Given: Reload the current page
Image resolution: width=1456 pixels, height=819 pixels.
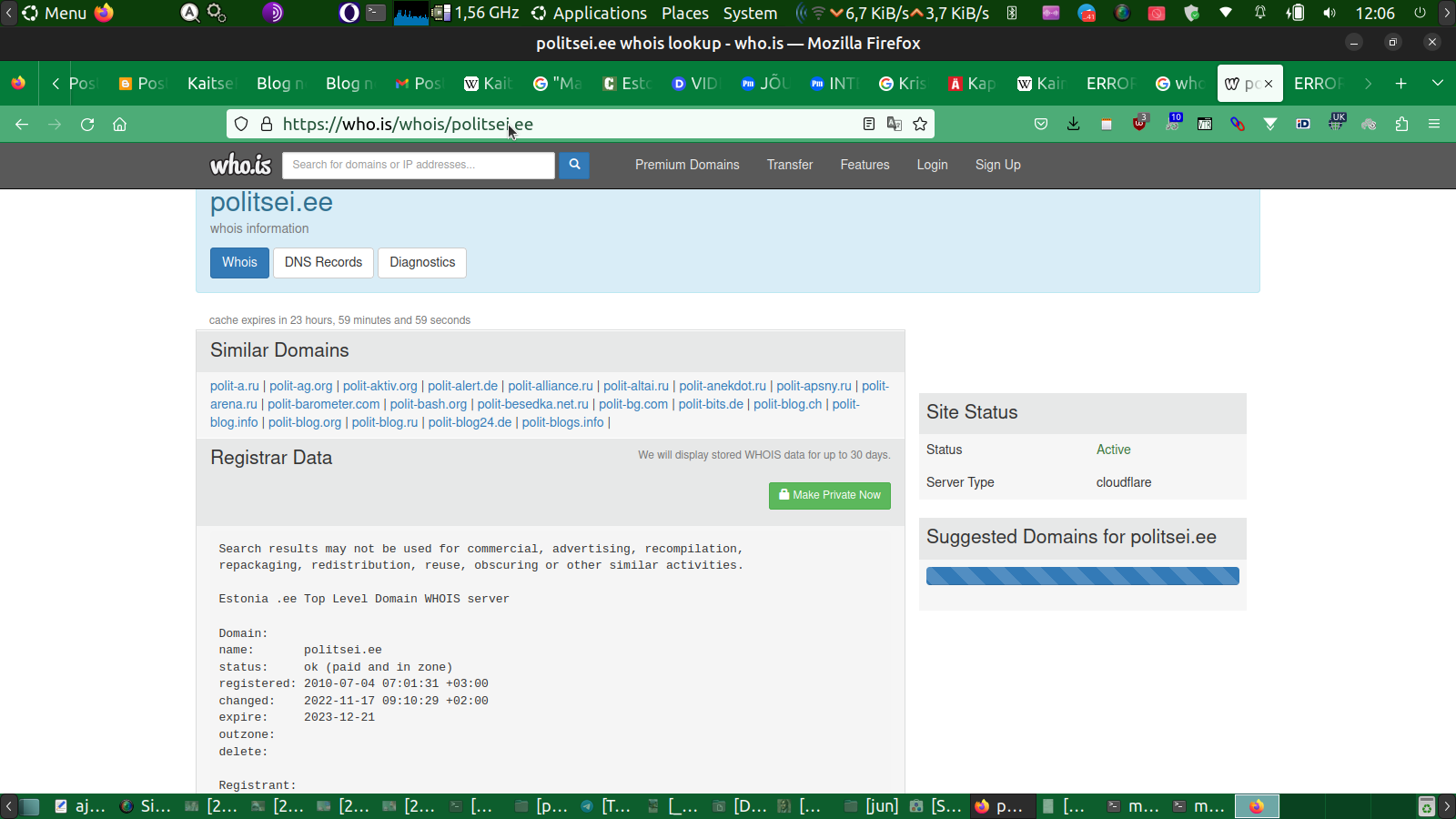Looking at the screenshot, I should click(x=87, y=125).
